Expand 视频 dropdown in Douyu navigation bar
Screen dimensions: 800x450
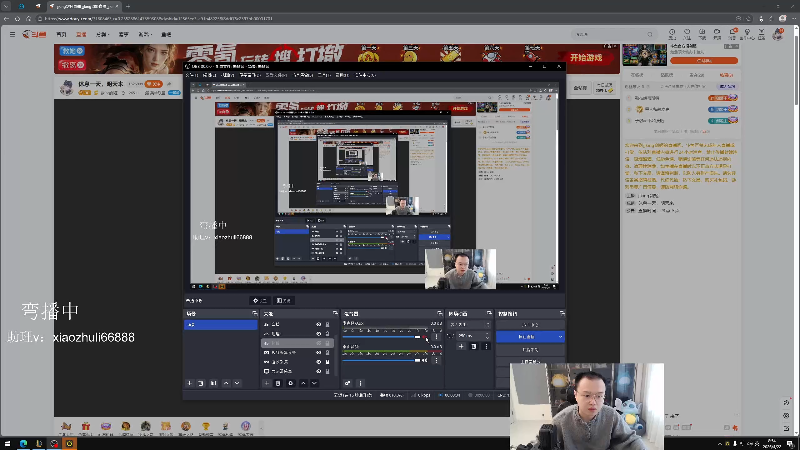(x=145, y=34)
